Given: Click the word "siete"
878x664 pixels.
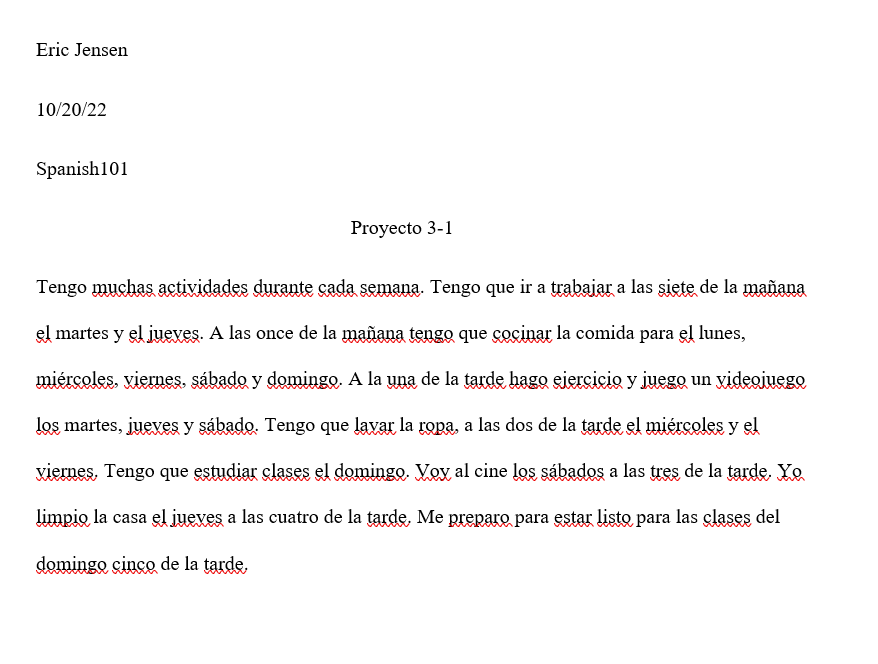Looking at the screenshot, I should pos(676,287).
